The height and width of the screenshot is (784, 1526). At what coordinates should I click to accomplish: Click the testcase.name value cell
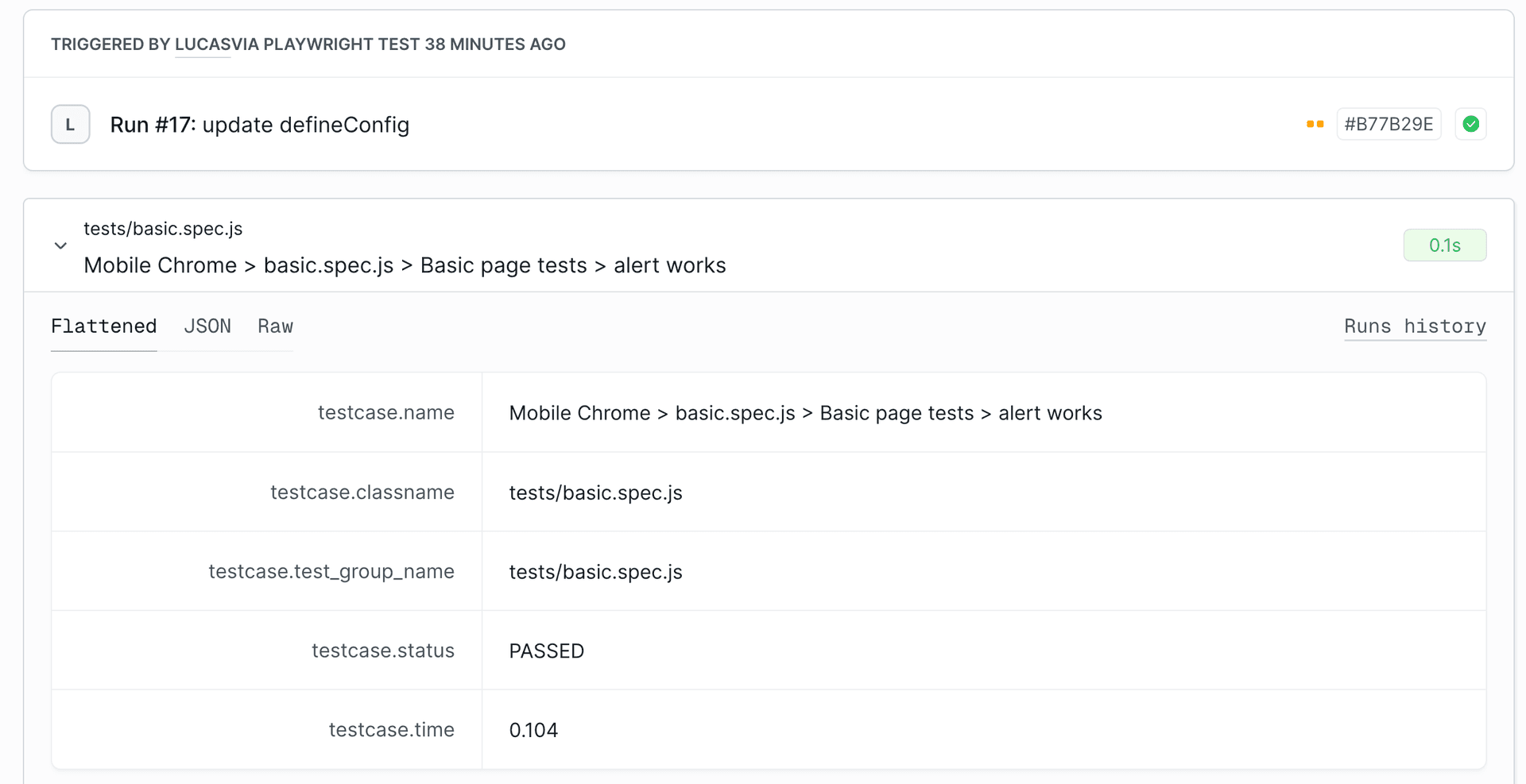click(x=805, y=413)
